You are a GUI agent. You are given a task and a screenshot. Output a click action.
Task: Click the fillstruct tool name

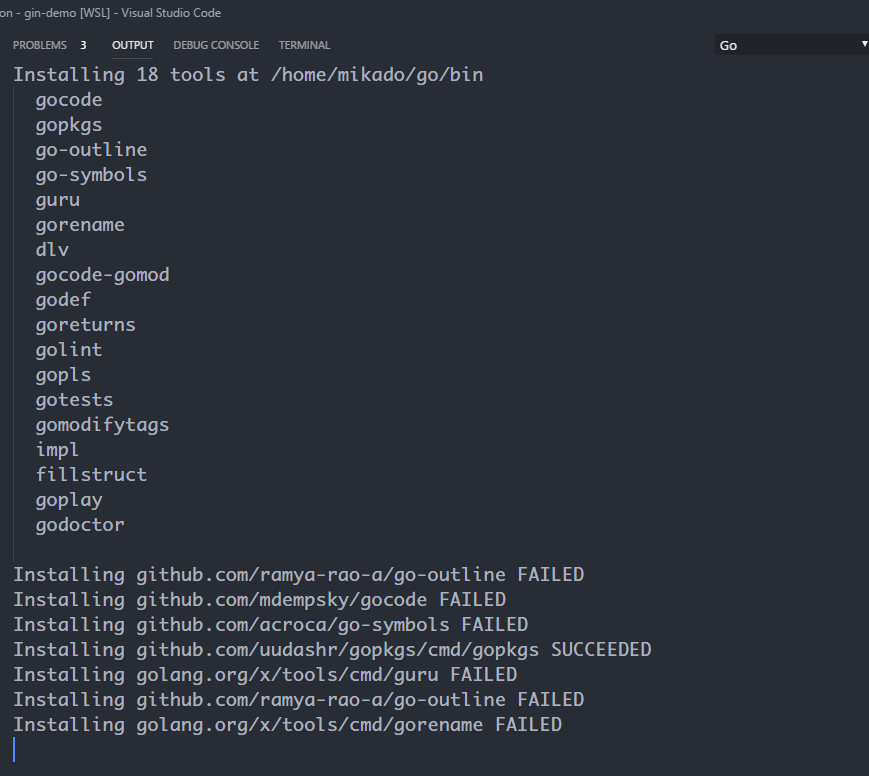(x=91, y=474)
